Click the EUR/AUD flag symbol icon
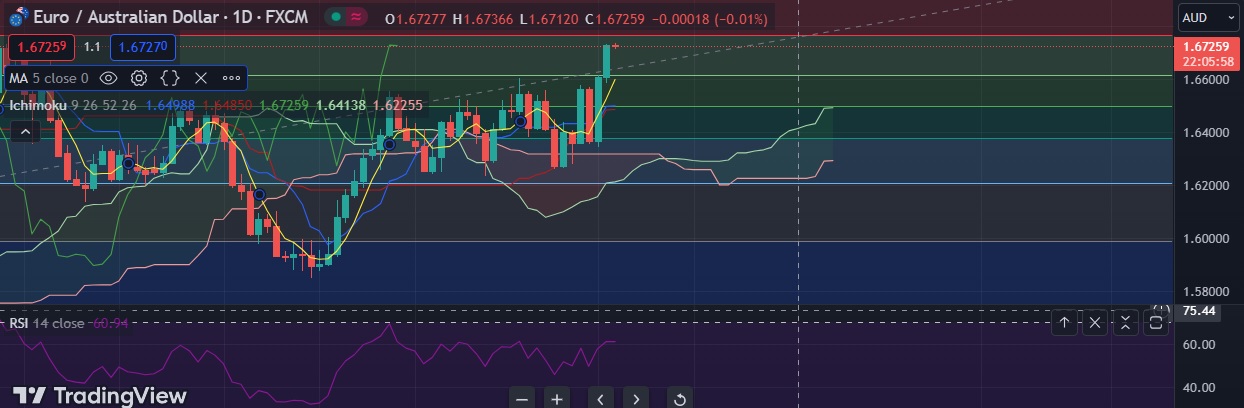Image resolution: width=1244 pixels, height=408 pixels. (x=17, y=16)
